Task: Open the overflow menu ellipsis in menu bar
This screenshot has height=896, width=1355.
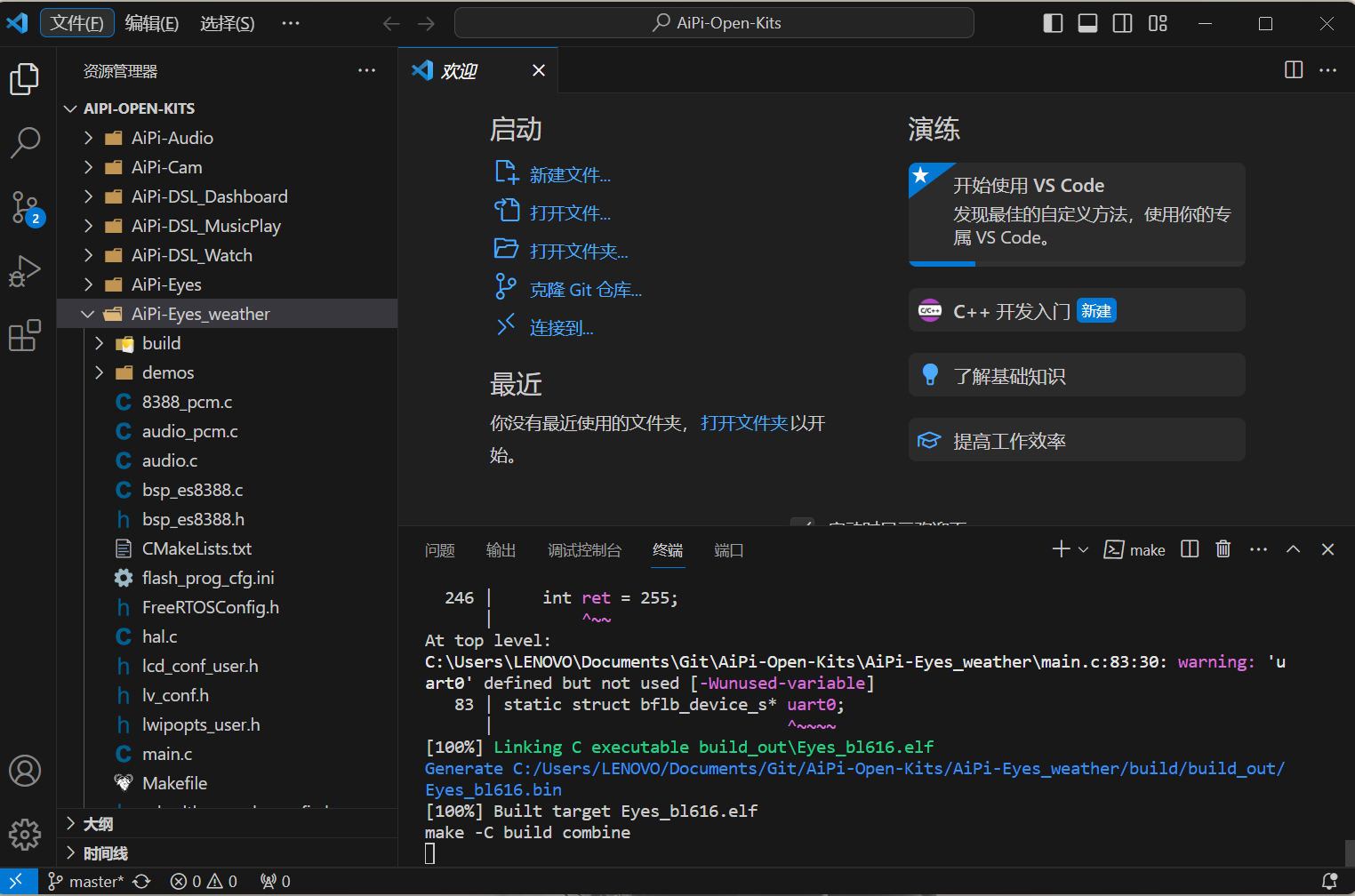Action: pyautogui.click(x=291, y=23)
